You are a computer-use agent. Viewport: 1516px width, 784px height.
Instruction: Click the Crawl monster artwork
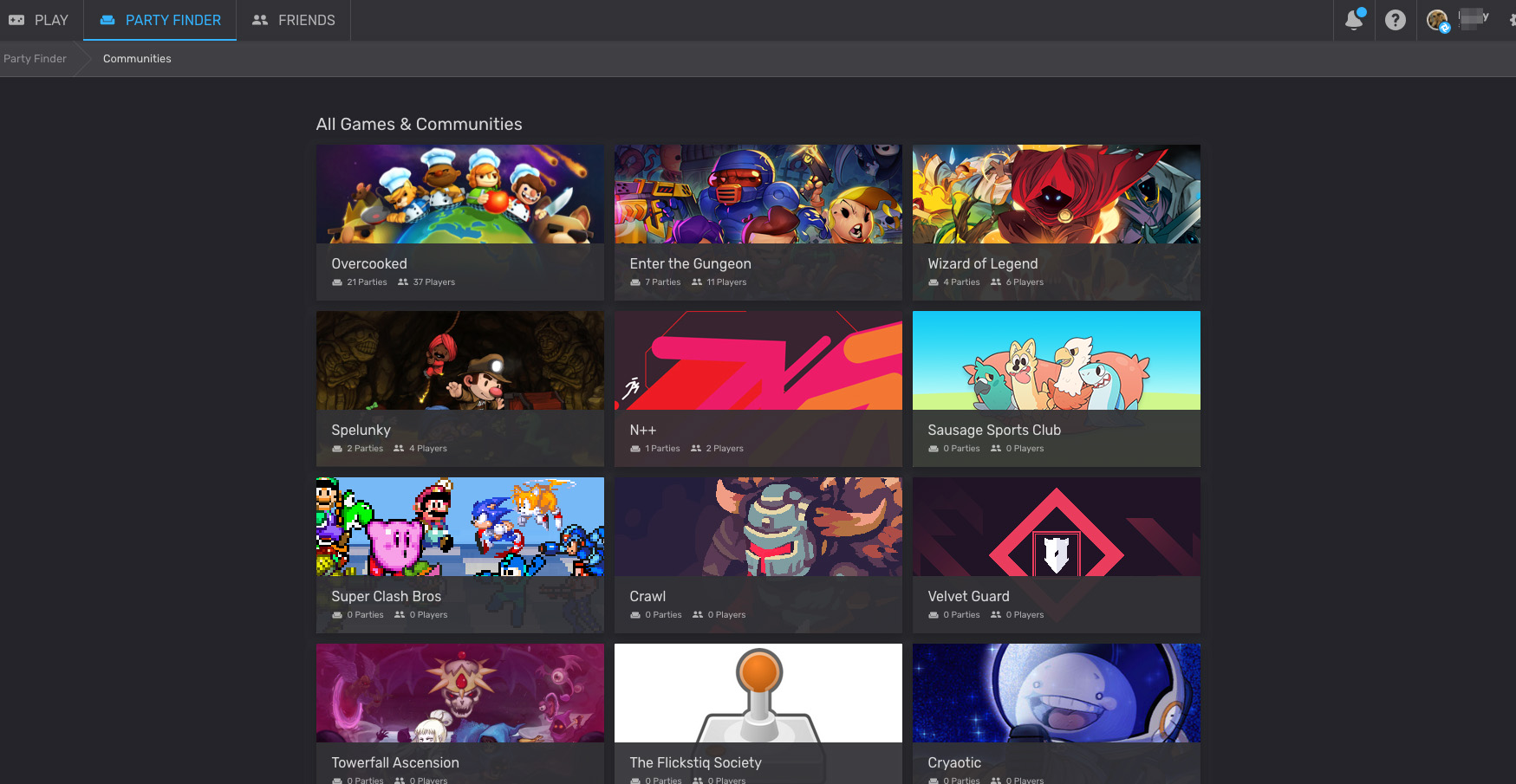(758, 527)
